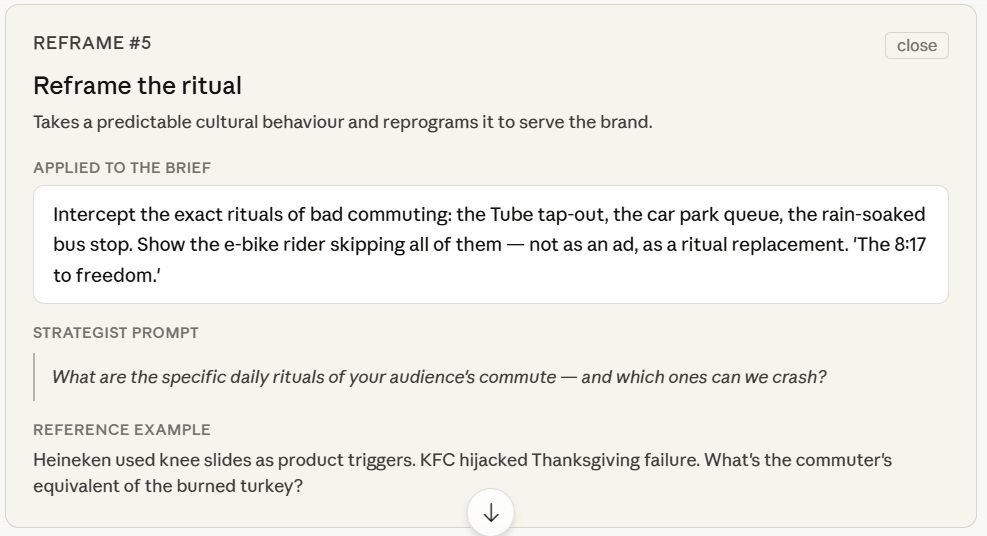Click the italic strategist prompt quote
The image size is (987, 536).
pyautogui.click(x=439, y=377)
